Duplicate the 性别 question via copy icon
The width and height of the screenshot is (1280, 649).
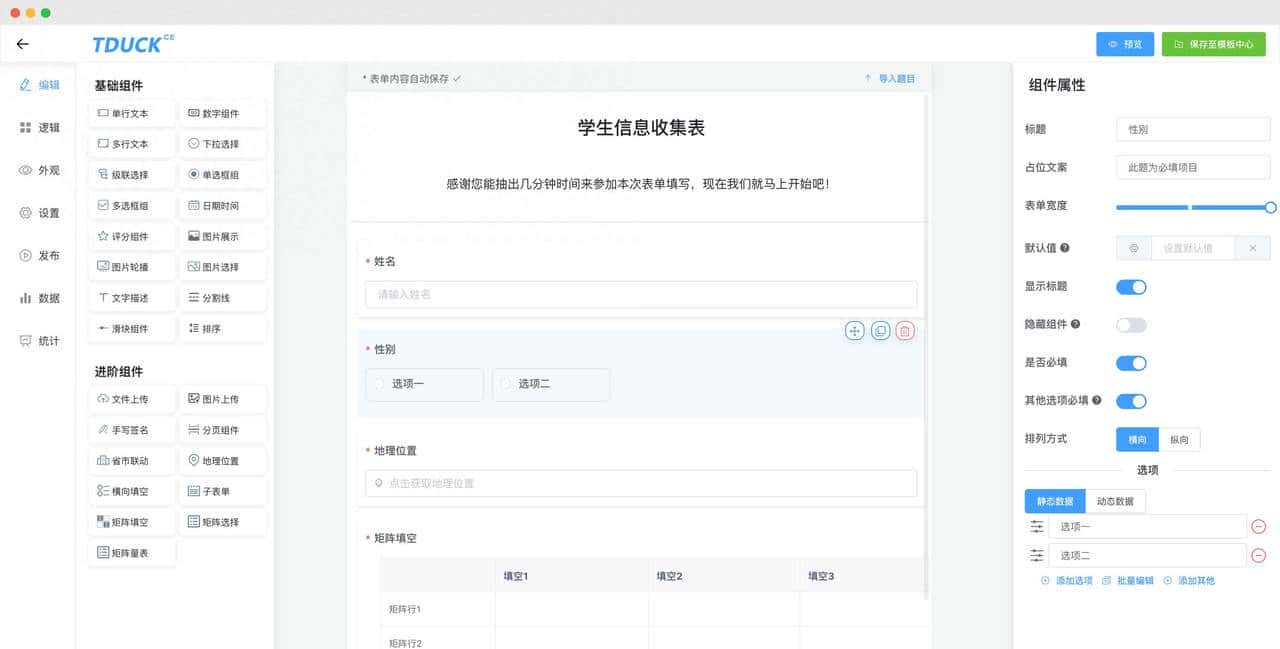point(879,330)
